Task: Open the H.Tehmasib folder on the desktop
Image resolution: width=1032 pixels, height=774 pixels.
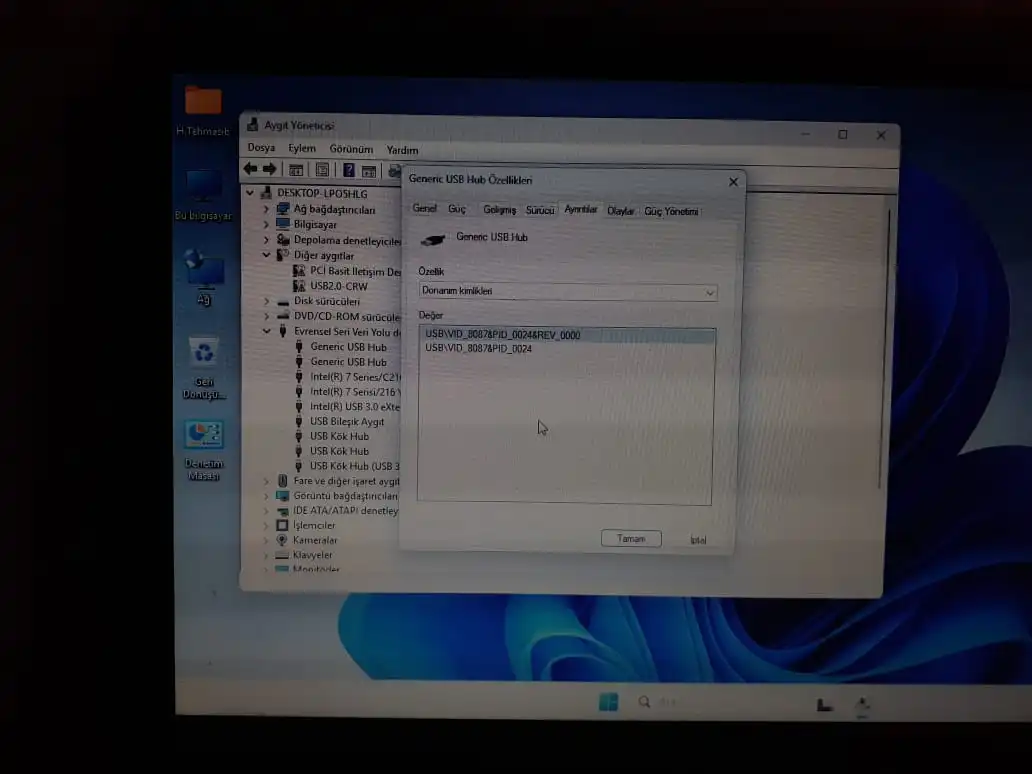Action: pos(203,110)
